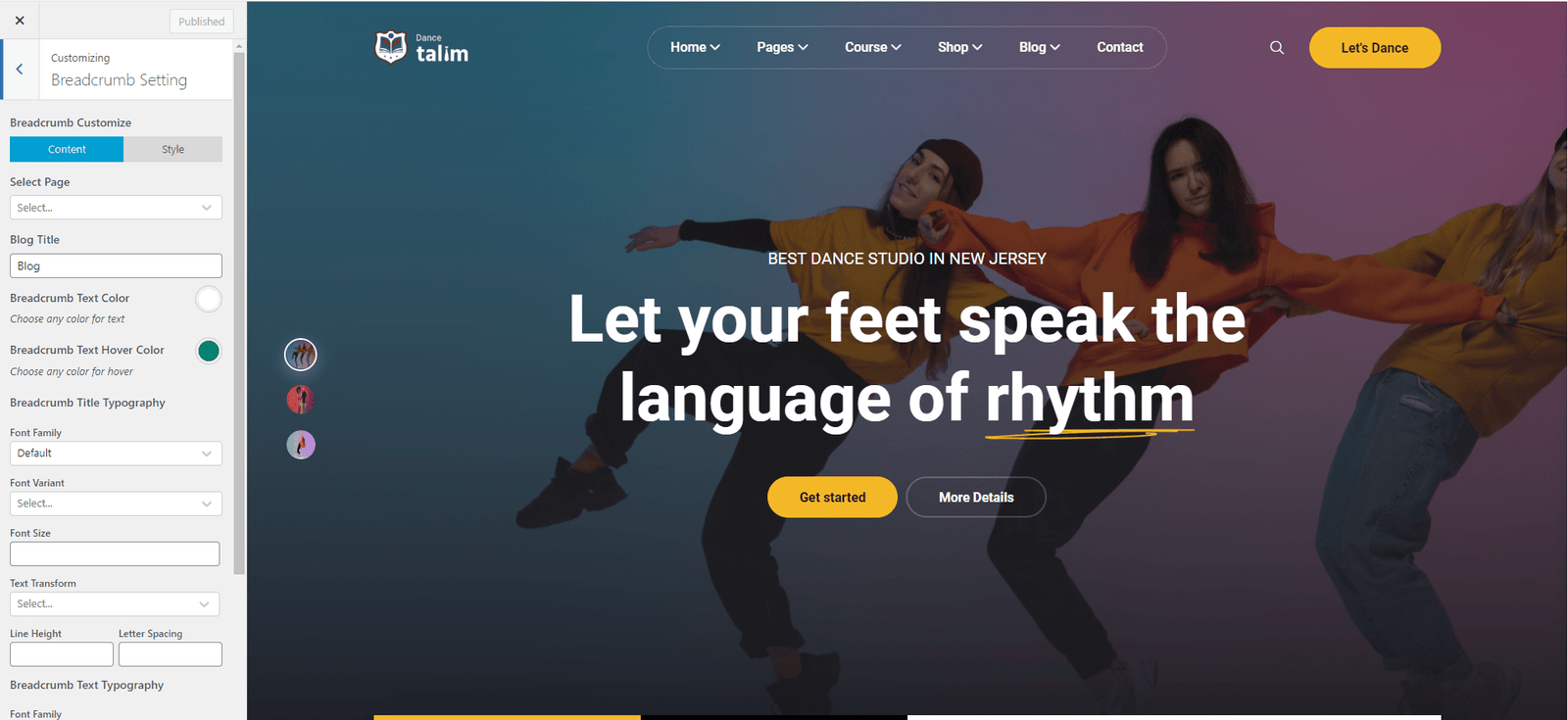Open the Text Transform dropdown
Screen dimensions: 1568x720
[x=115, y=604]
